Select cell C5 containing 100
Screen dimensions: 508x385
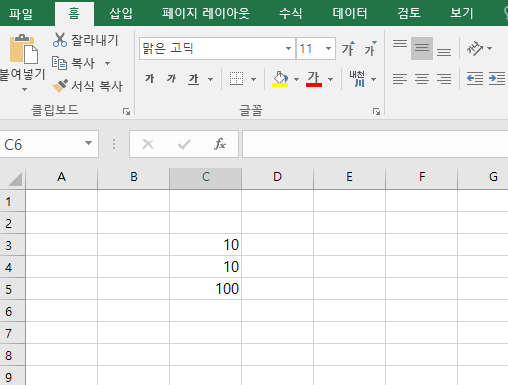206,289
